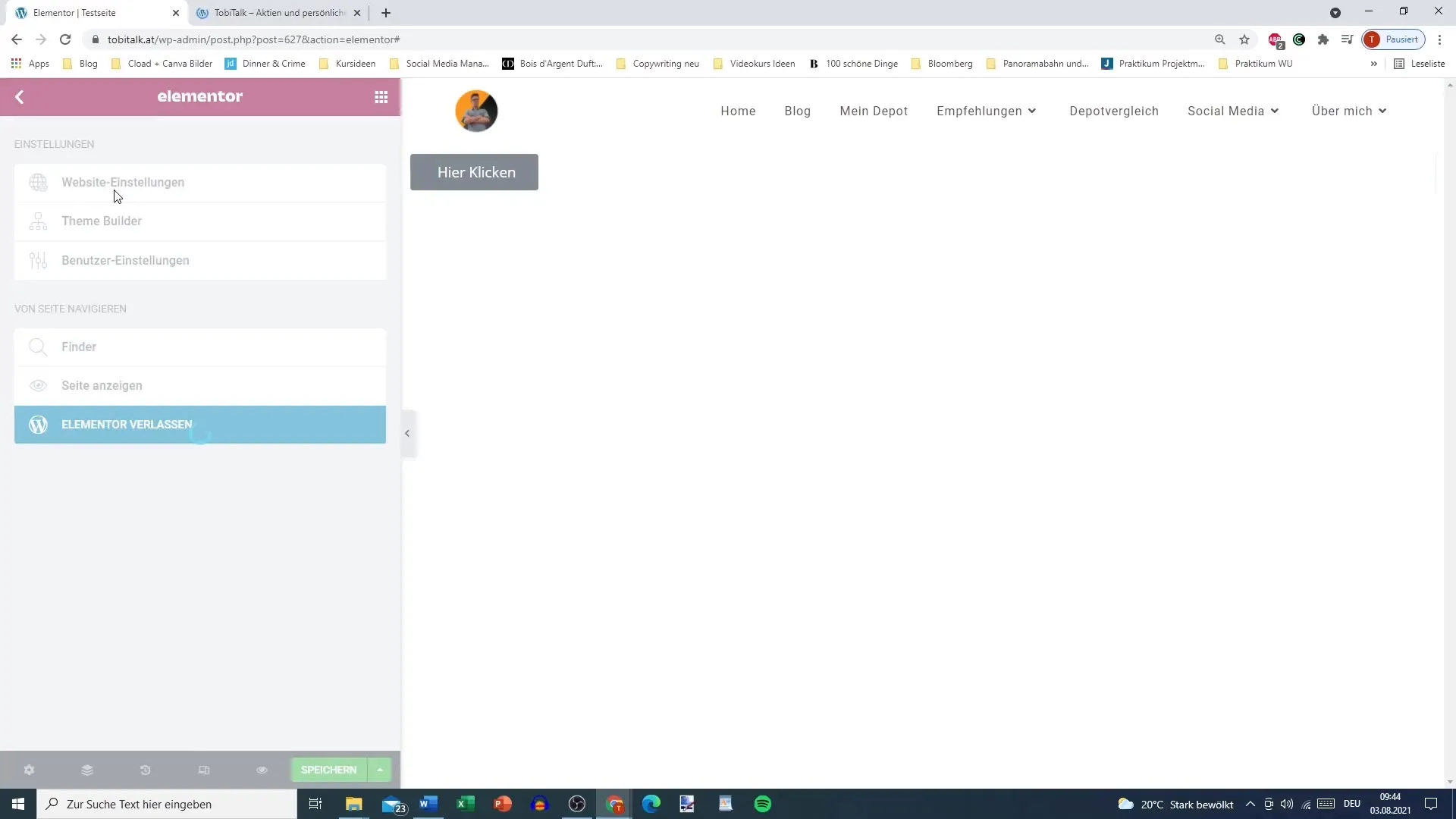Image resolution: width=1456 pixels, height=819 pixels.
Task: Open Chrome three-dot menu
Action: (1439, 39)
